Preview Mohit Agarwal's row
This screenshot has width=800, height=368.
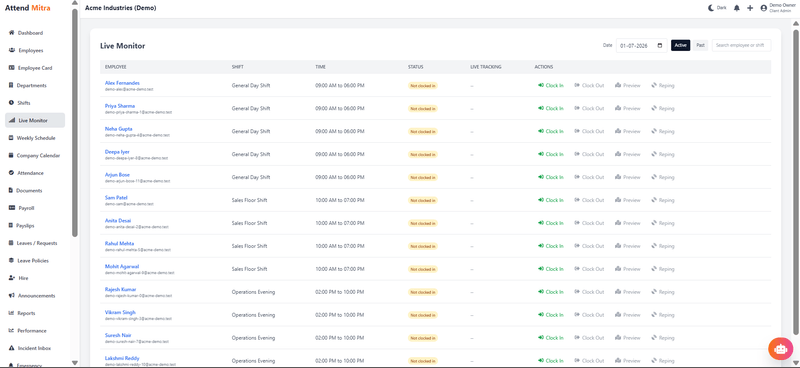[x=628, y=269]
